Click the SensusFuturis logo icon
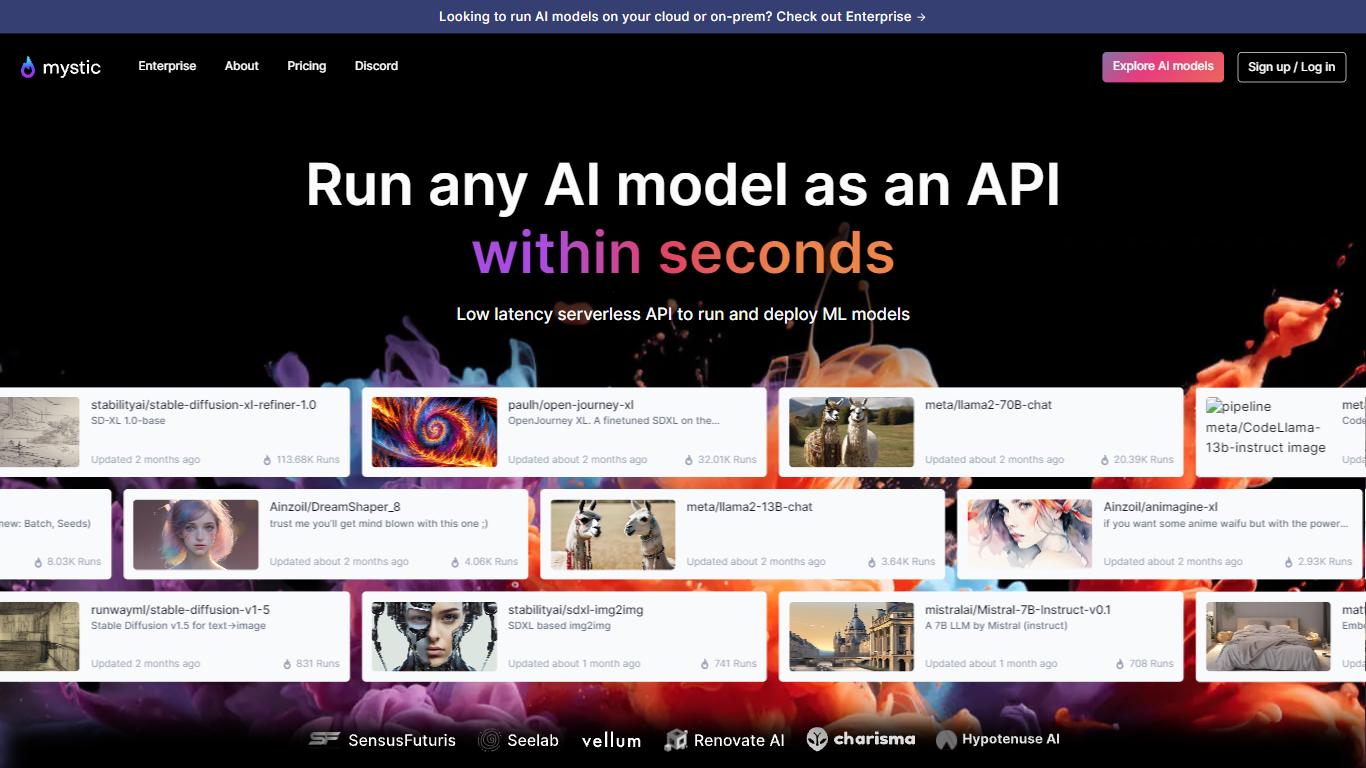The width and height of the screenshot is (1366, 768). tap(324, 740)
